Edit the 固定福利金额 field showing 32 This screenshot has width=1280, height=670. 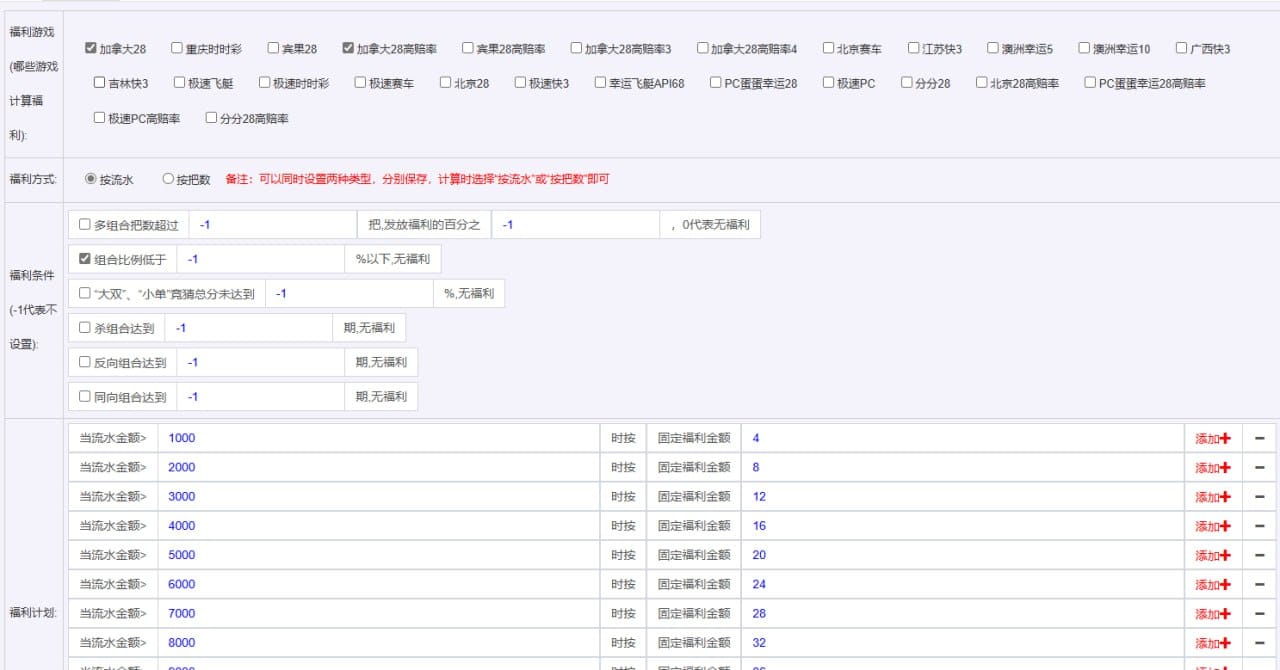tap(963, 643)
